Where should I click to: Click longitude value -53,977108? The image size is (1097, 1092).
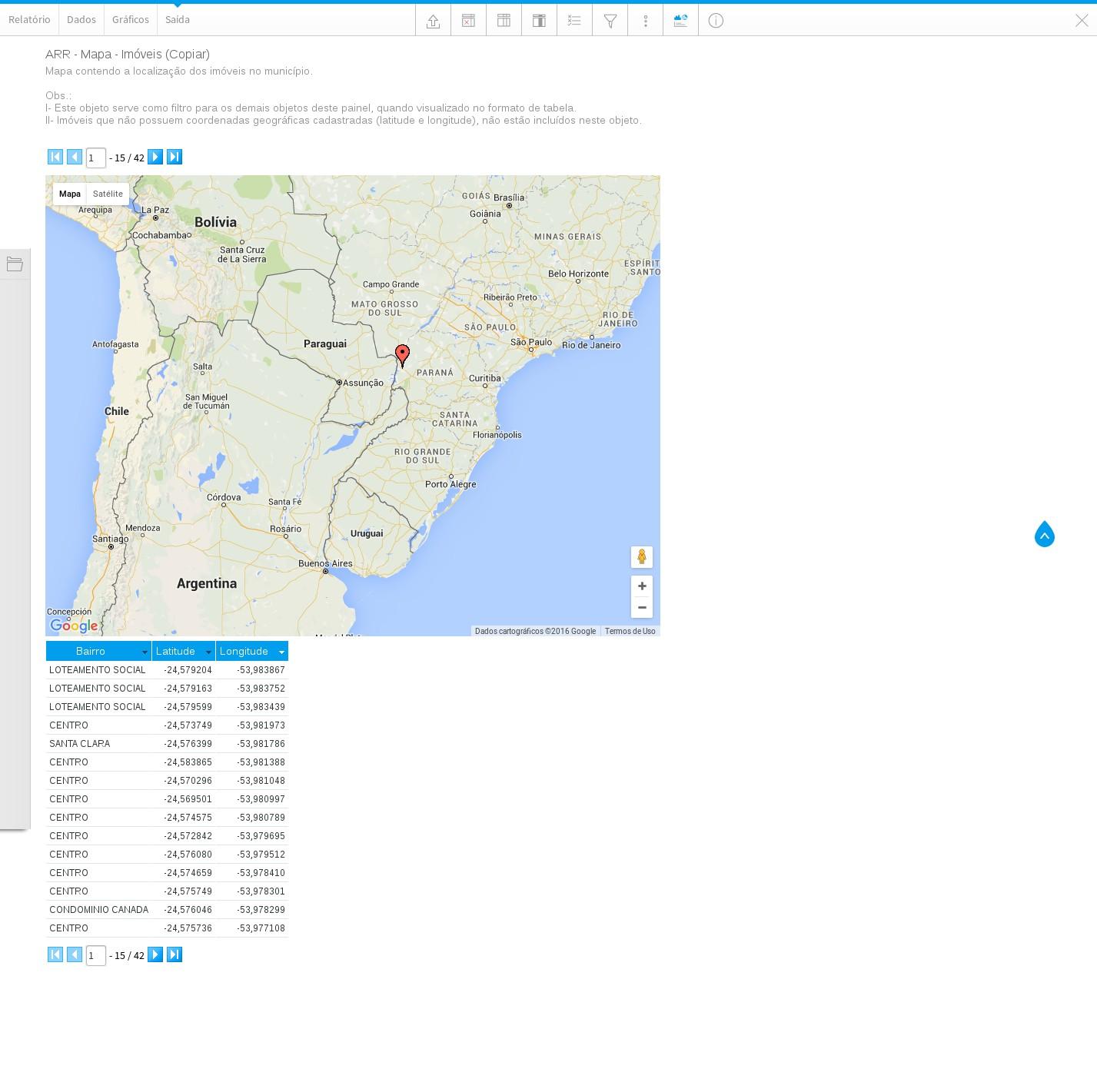(x=261, y=928)
